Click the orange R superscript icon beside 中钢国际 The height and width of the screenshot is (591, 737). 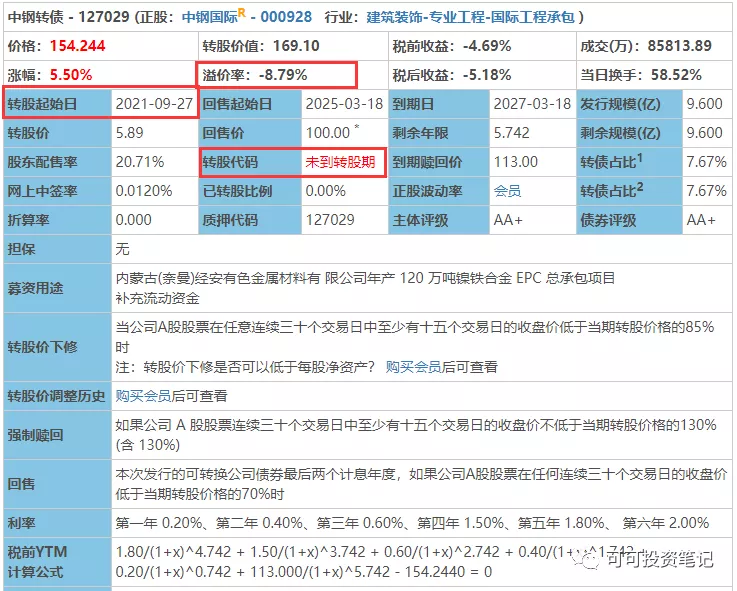point(241,12)
